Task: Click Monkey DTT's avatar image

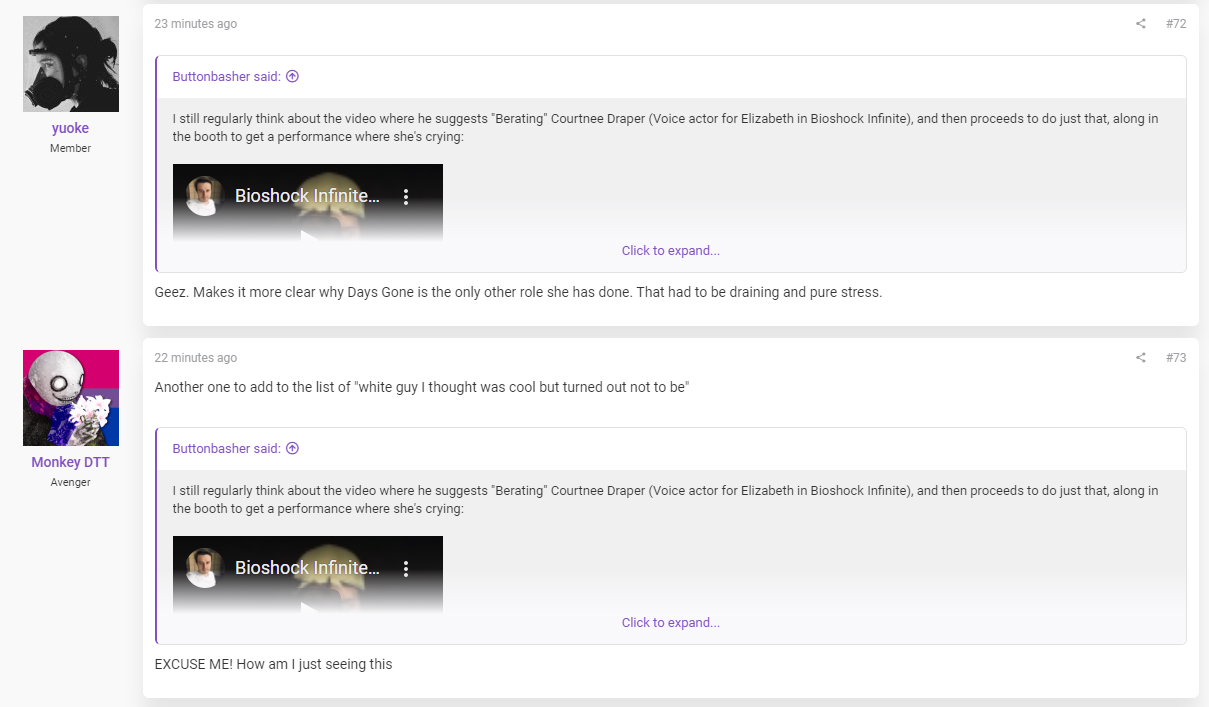Action: pos(71,398)
